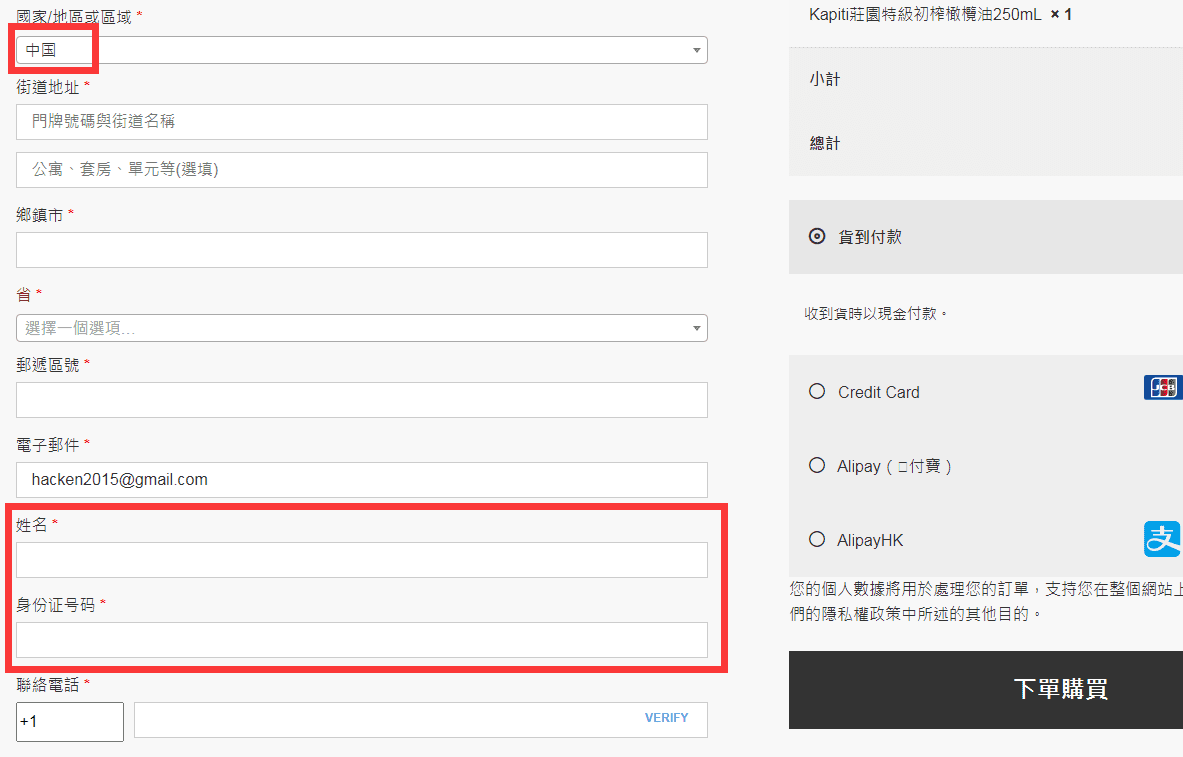Click the apartment/unit optional address field
The width and height of the screenshot is (1183, 757).
(x=361, y=170)
